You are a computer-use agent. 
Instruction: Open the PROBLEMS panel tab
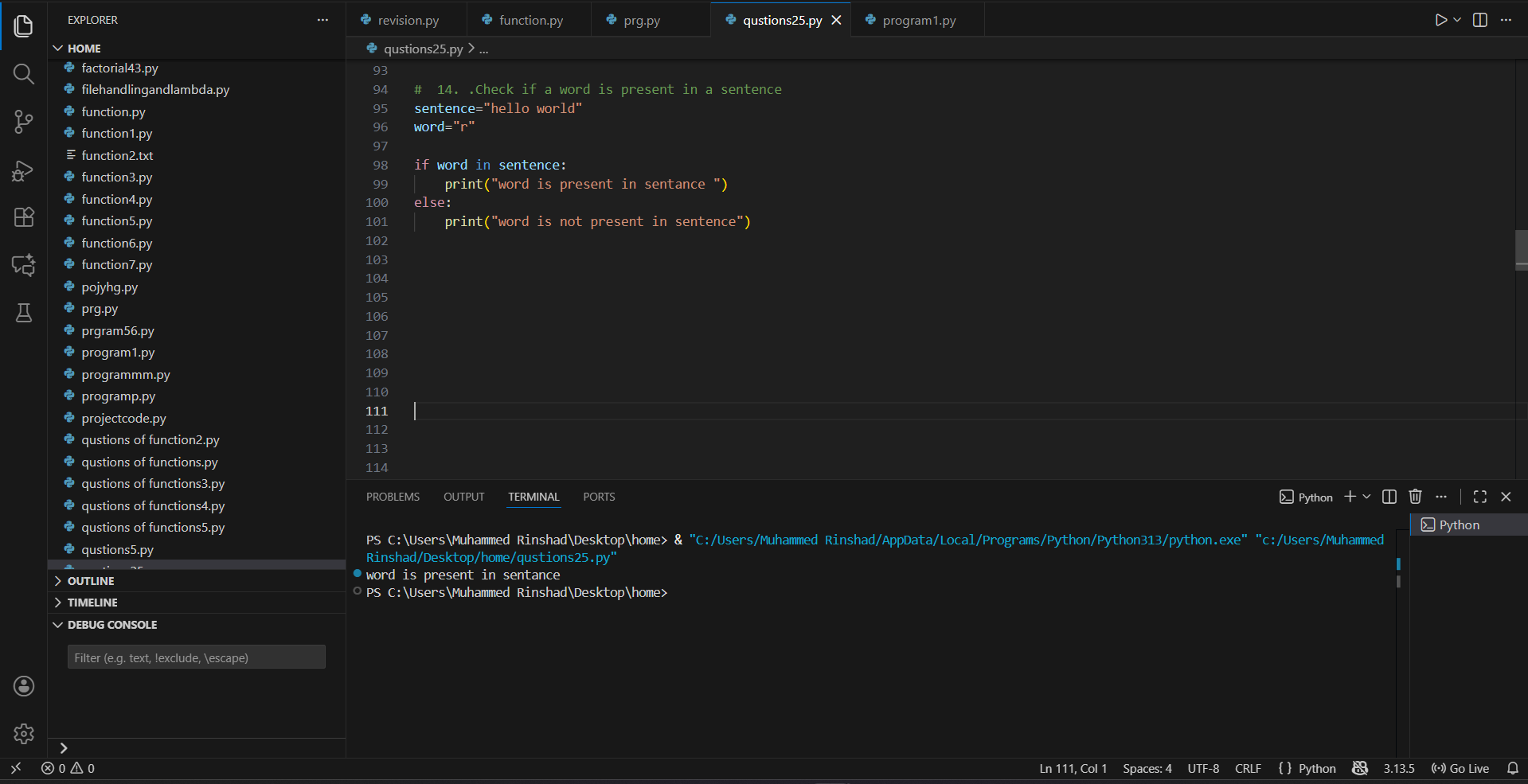pyautogui.click(x=392, y=496)
